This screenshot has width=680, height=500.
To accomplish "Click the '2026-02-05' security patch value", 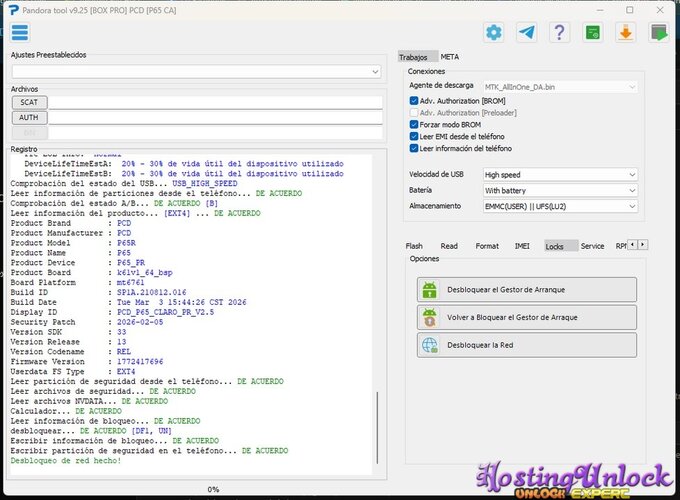I will point(140,322).
